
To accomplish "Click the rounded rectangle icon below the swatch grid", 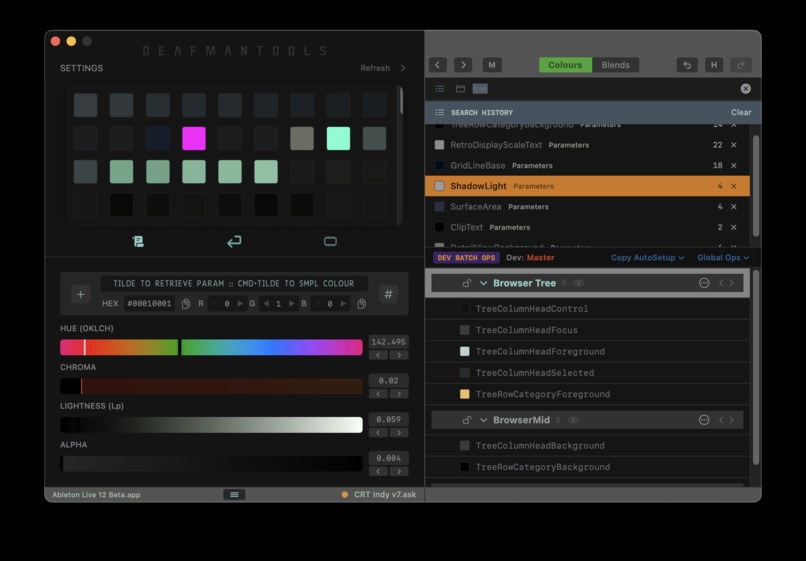I will (x=331, y=241).
